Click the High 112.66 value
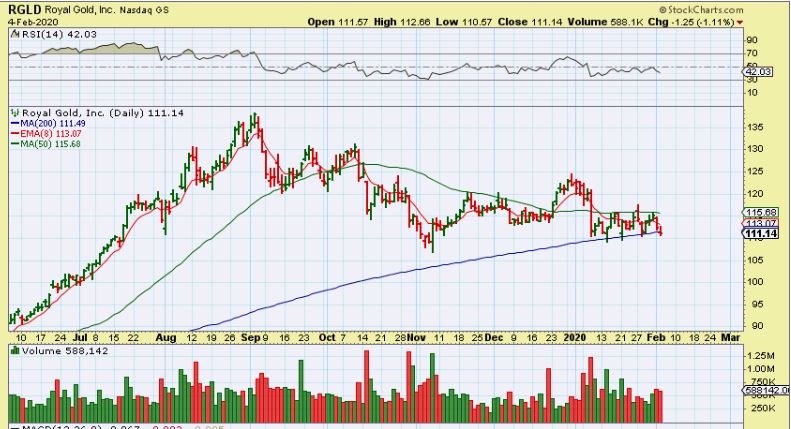Image resolution: width=791 pixels, height=429 pixels. click(402, 22)
